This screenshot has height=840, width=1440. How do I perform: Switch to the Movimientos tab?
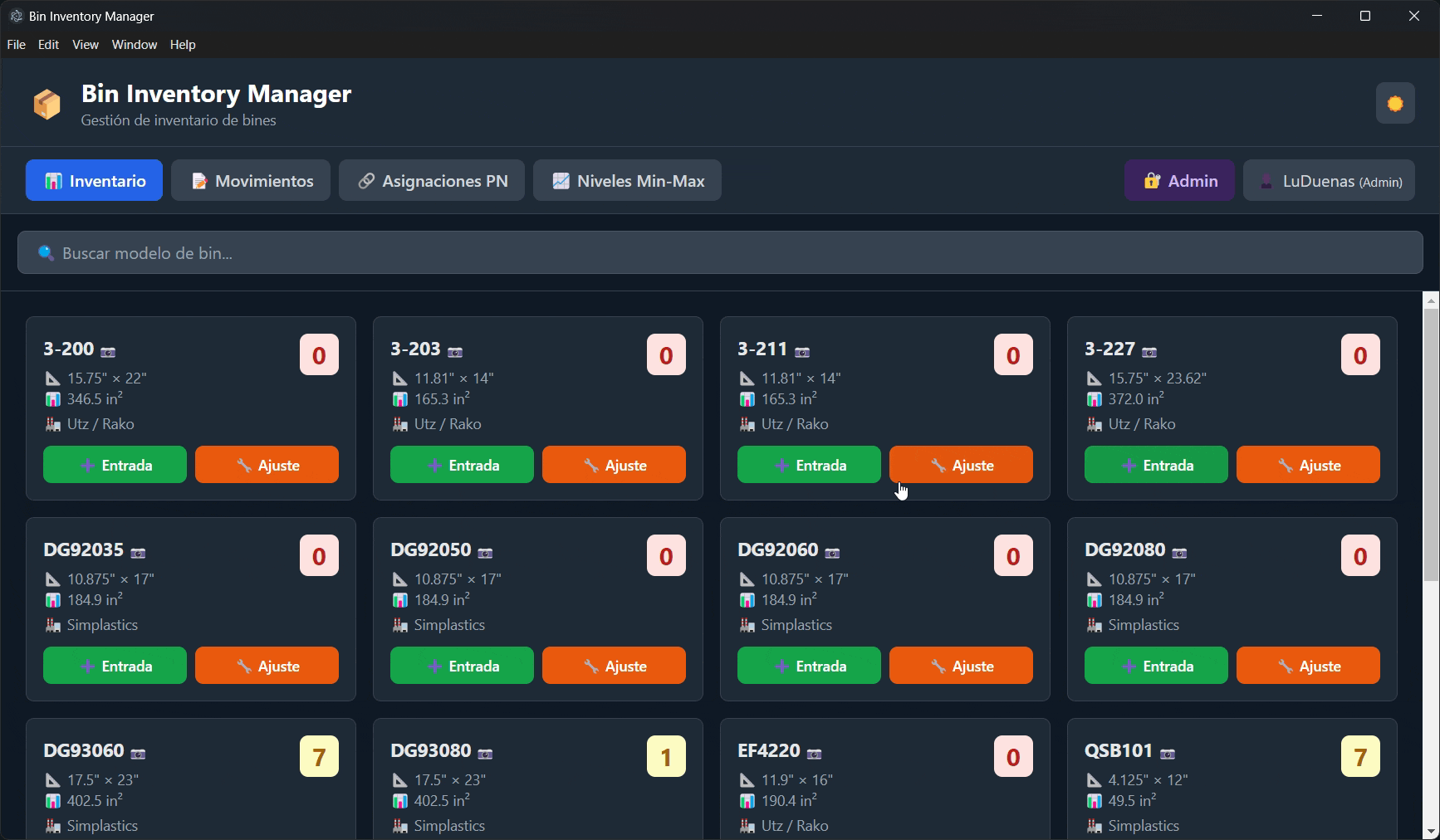pos(250,180)
